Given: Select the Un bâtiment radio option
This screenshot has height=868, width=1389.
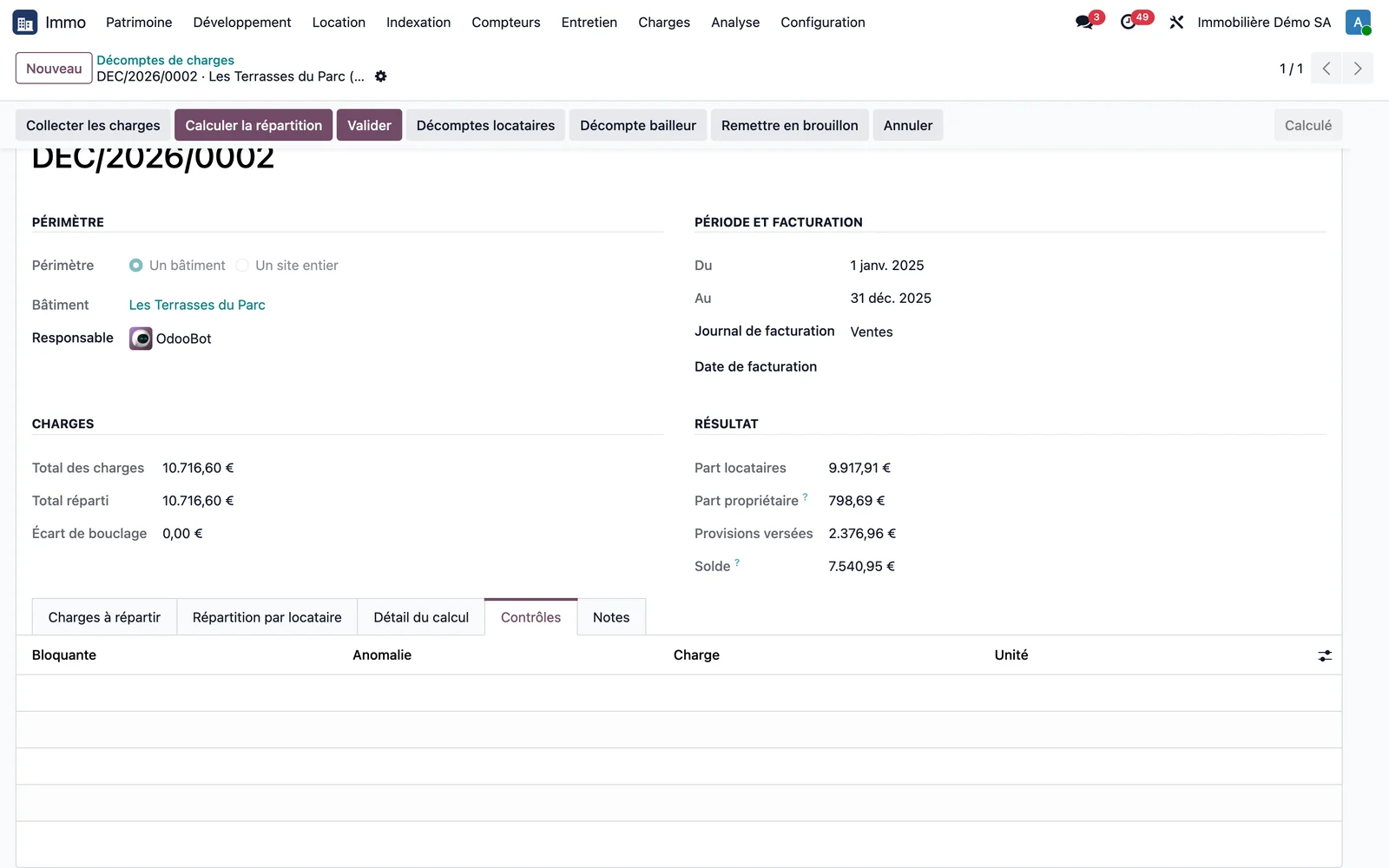Looking at the screenshot, I should point(136,266).
